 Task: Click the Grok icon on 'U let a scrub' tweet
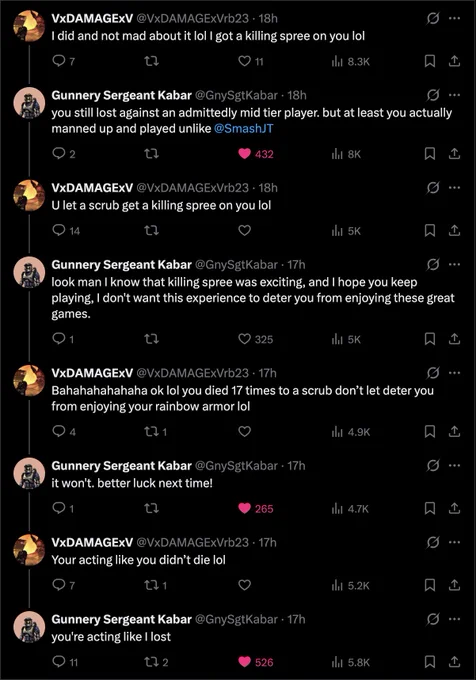tap(433, 188)
